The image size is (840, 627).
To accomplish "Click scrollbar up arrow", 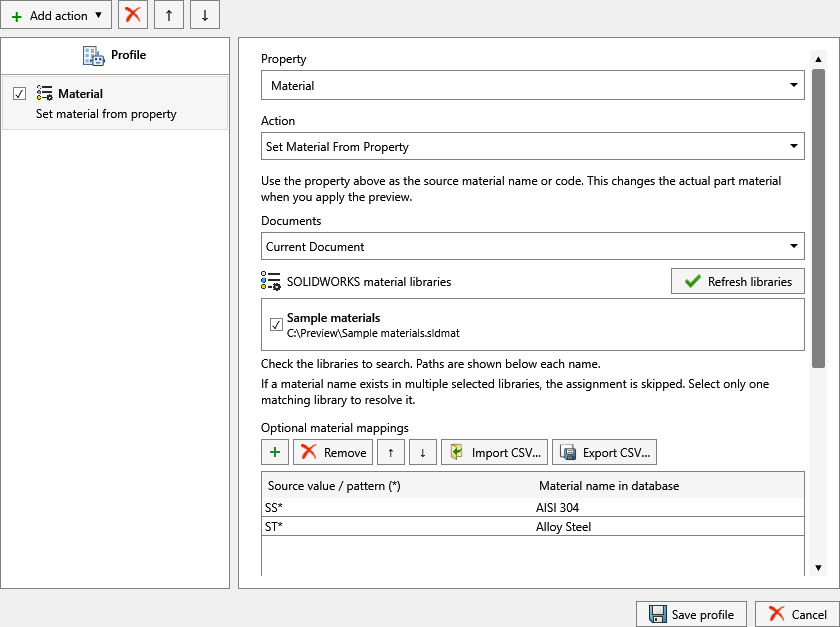I will point(818,59).
